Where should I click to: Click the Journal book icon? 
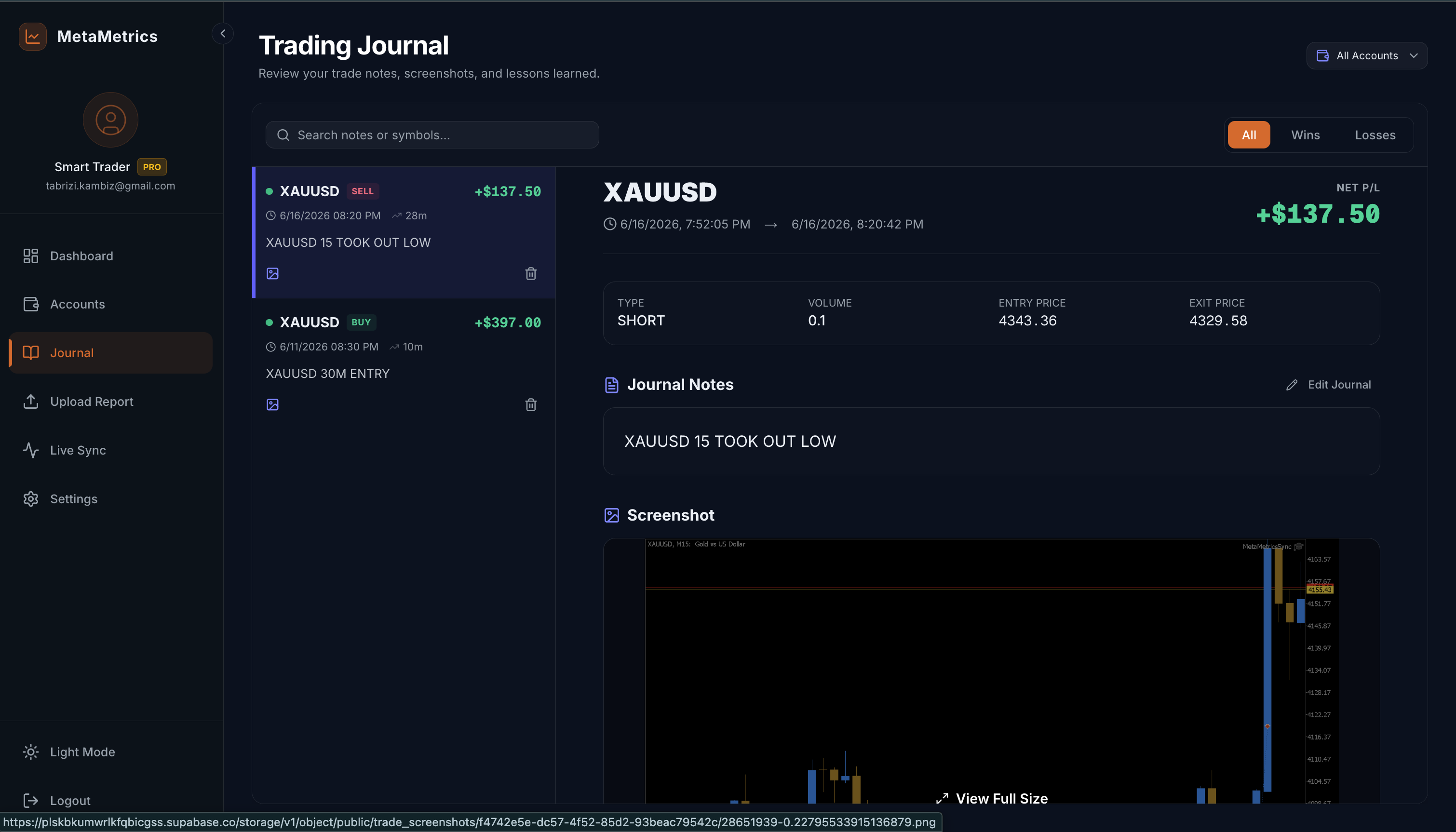pos(31,353)
